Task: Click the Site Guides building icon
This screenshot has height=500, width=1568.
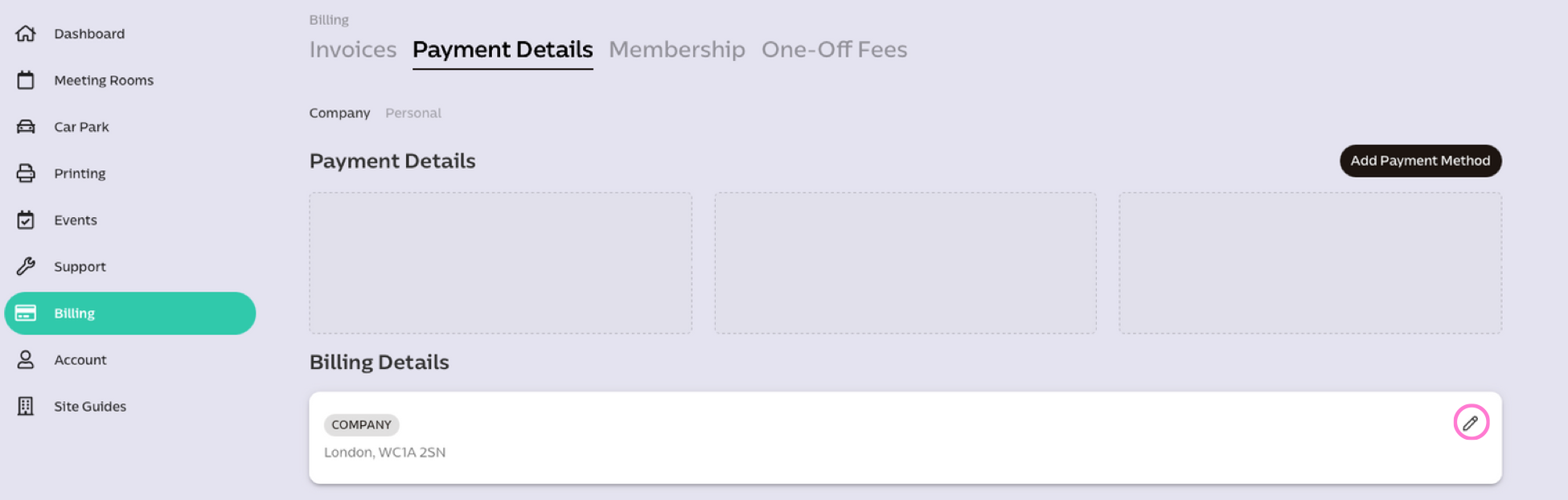Action: pyautogui.click(x=26, y=407)
